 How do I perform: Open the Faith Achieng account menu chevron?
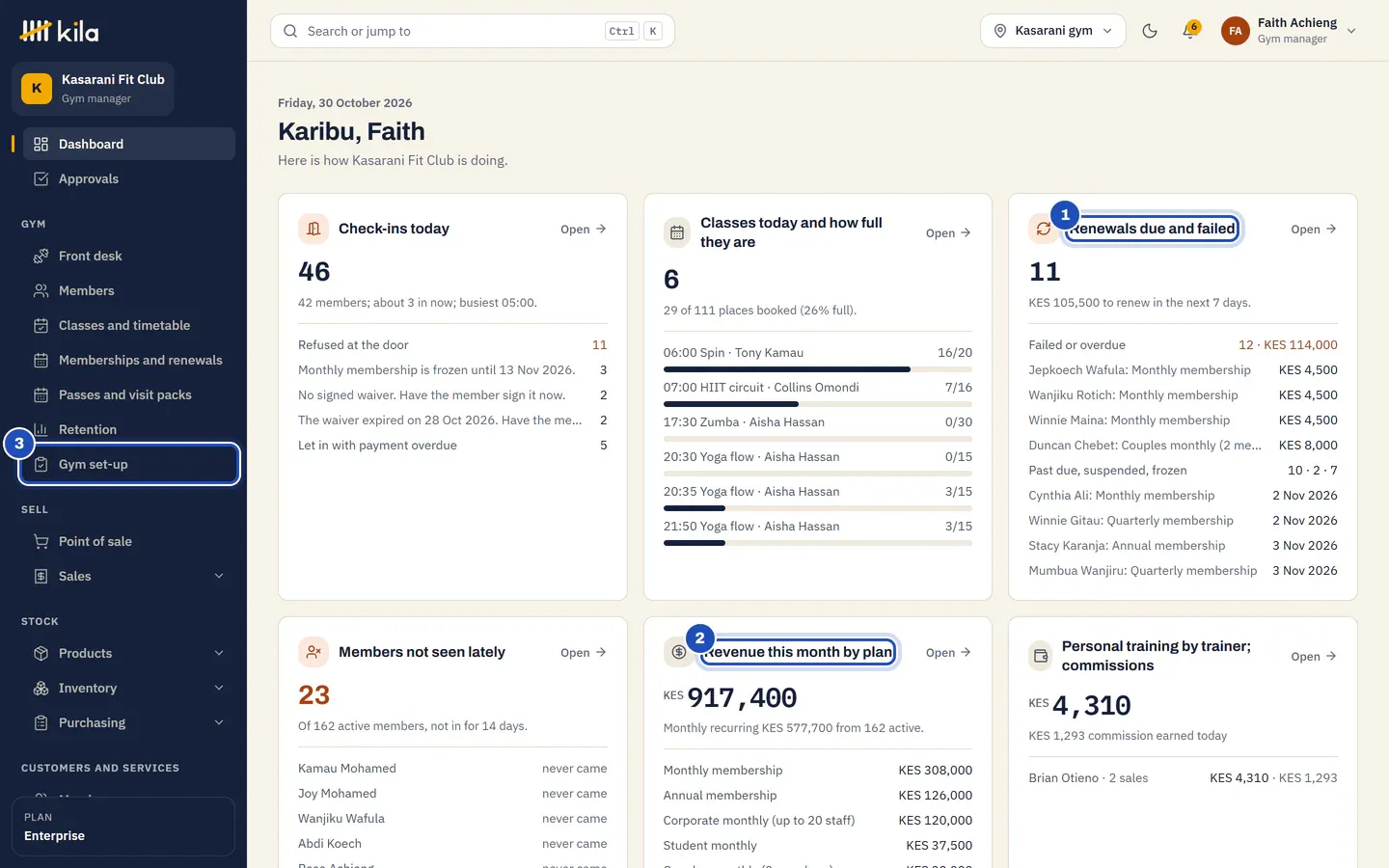tap(1351, 31)
